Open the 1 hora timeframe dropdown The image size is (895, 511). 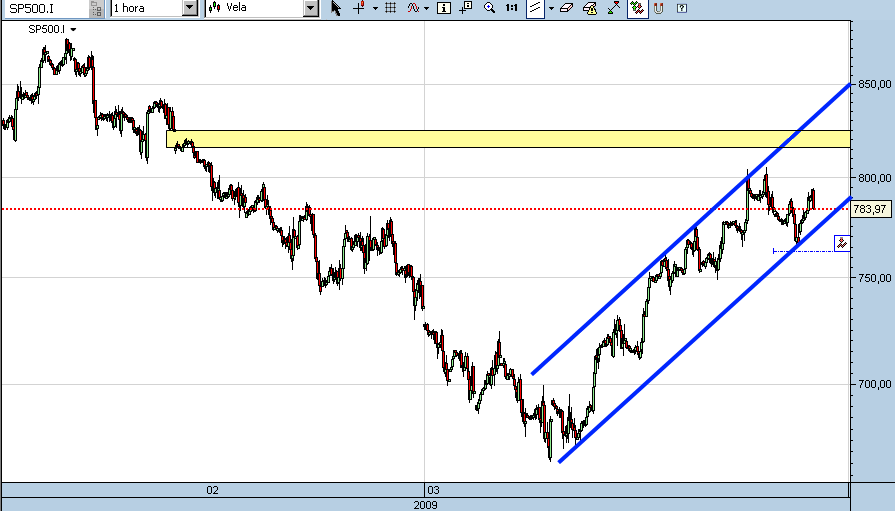click(x=190, y=8)
